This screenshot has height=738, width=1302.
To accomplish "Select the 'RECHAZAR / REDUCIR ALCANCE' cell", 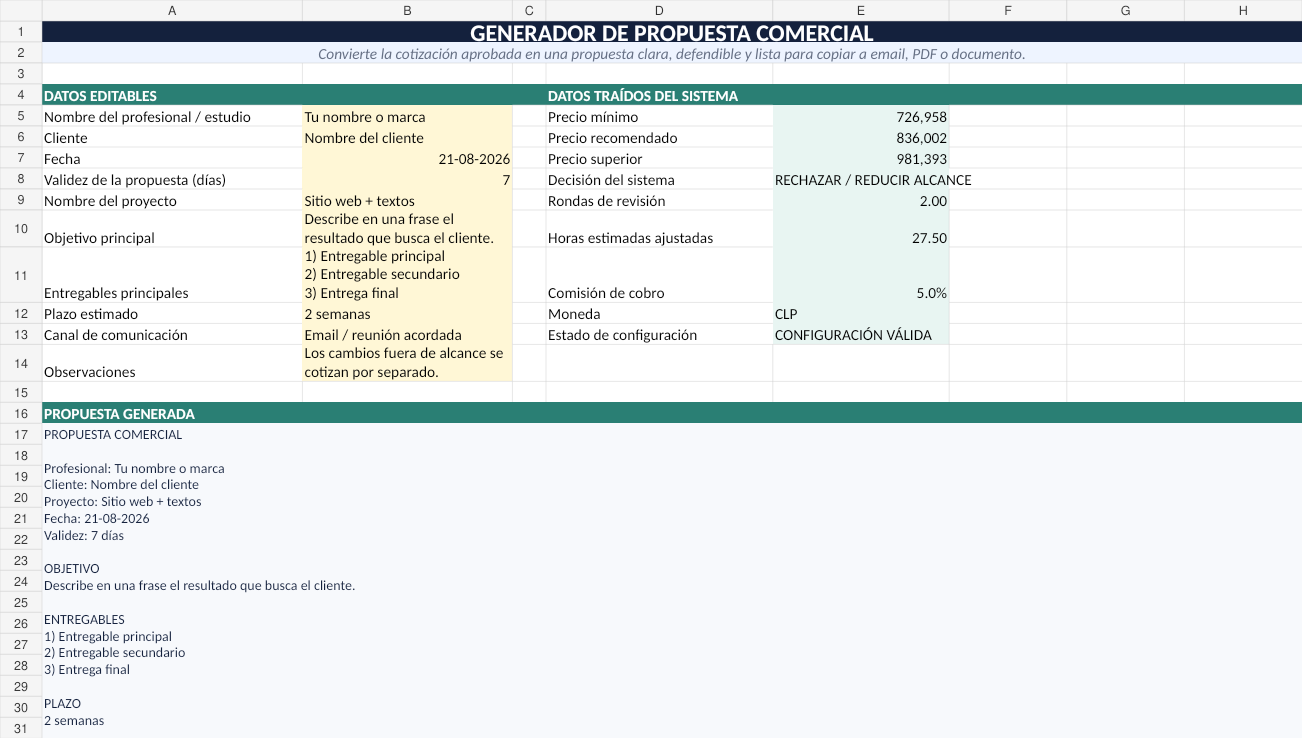I will (x=861, y=180).
